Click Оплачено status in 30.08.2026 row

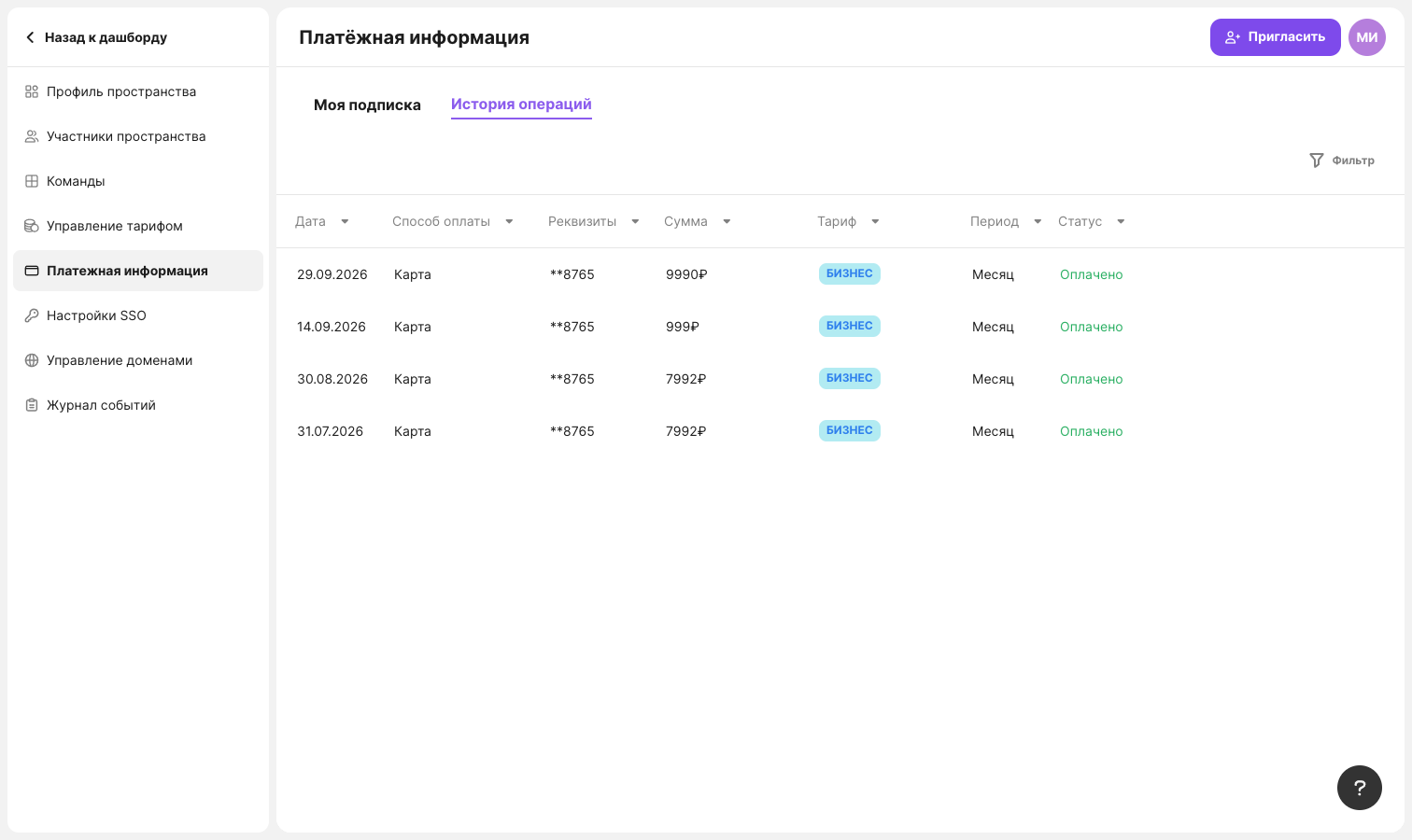coord(1092,379)
